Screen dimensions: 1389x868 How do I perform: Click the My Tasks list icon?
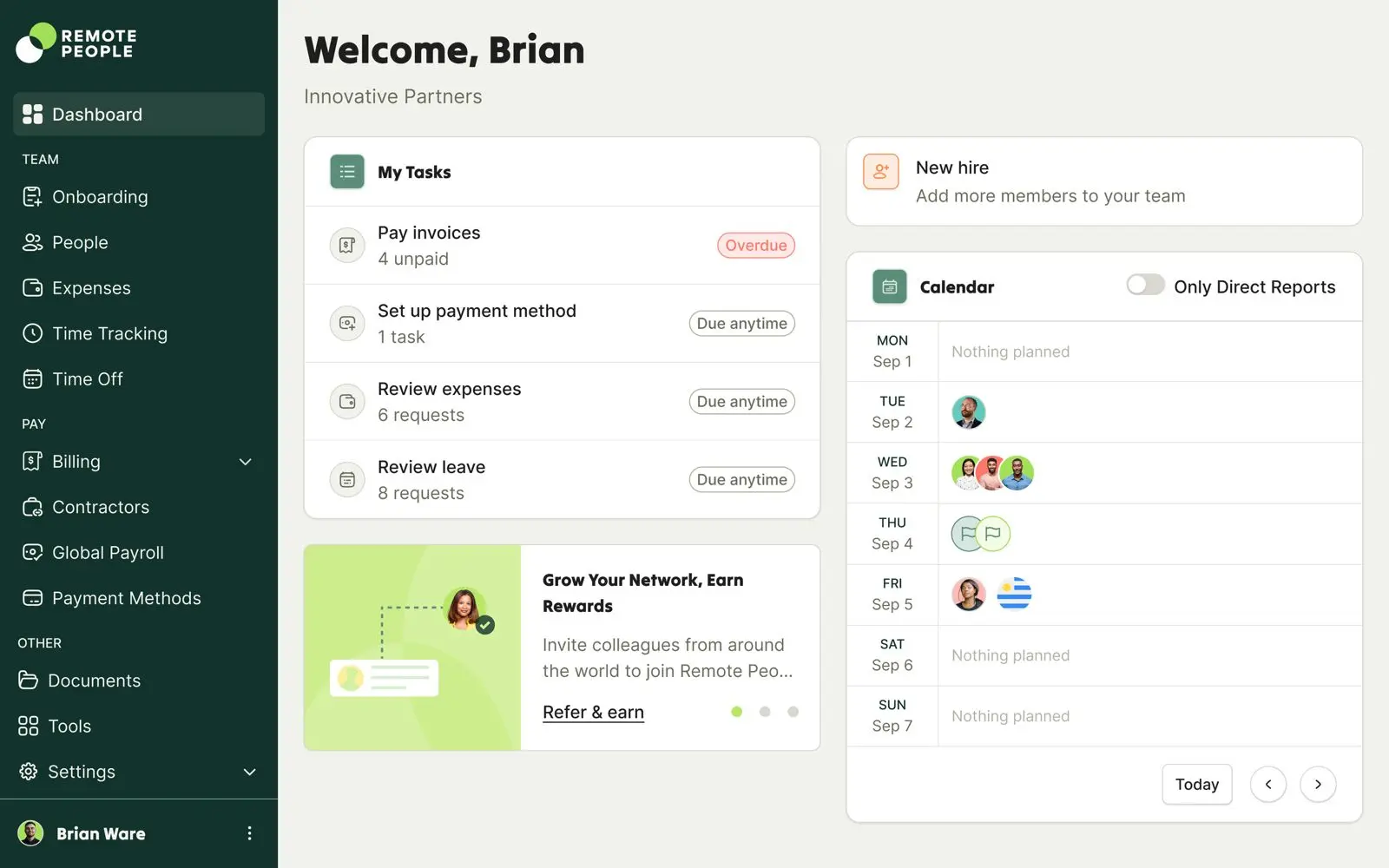point(347,172)
